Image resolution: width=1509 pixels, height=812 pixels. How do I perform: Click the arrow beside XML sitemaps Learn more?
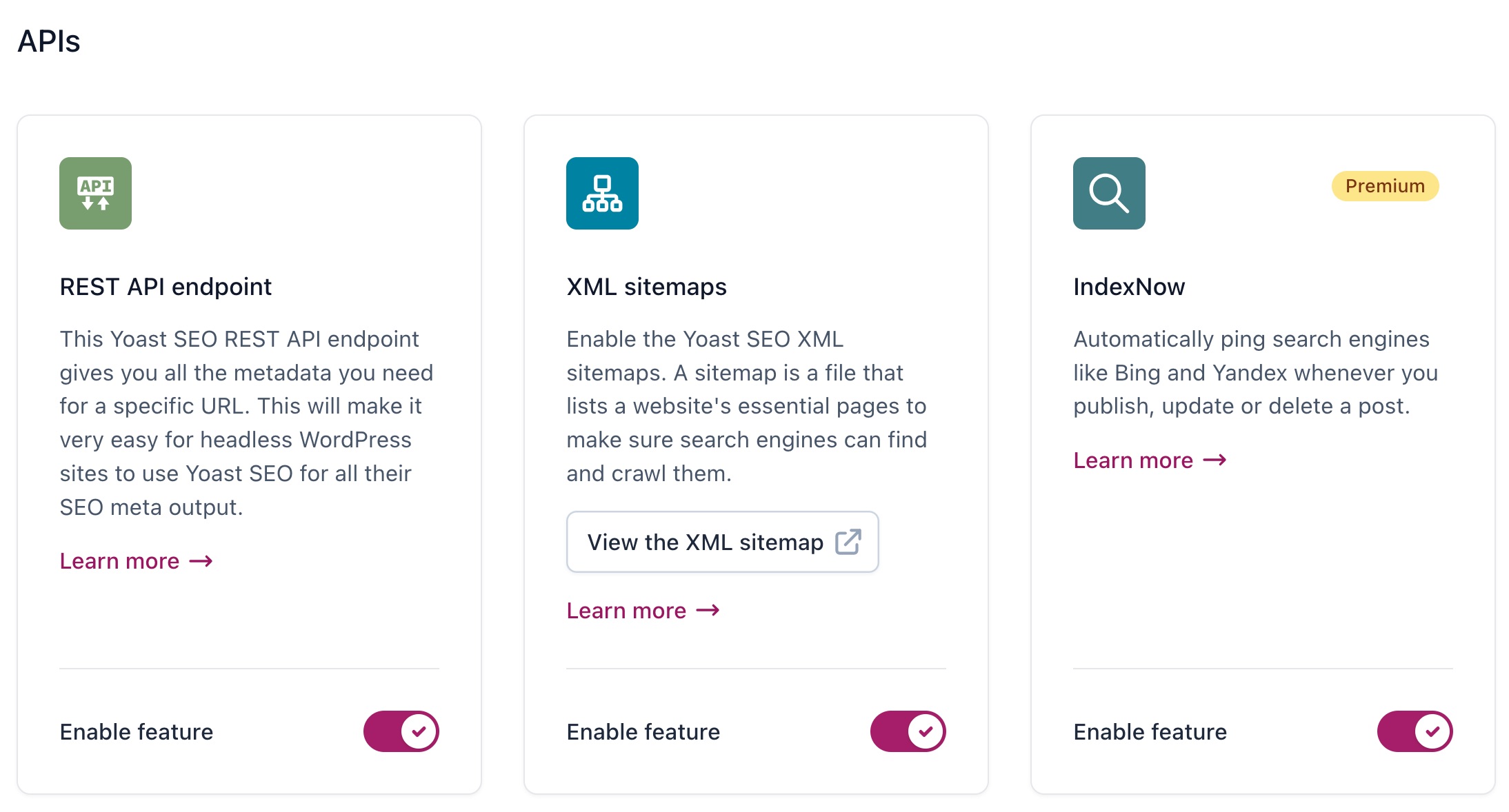(708, 611)
